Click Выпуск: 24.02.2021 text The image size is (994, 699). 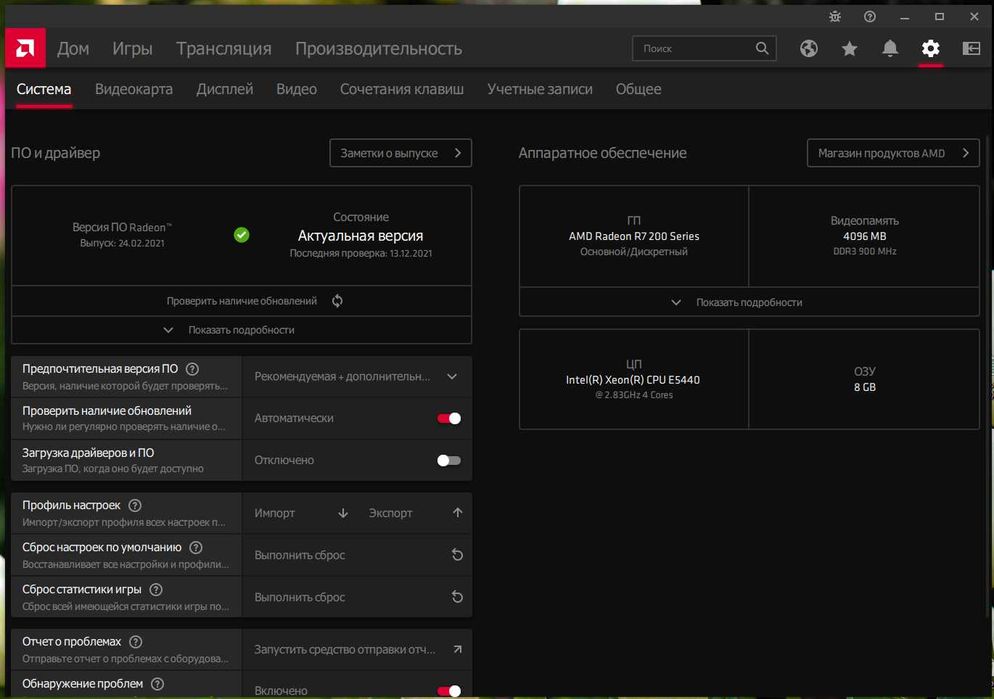(122, 243)
